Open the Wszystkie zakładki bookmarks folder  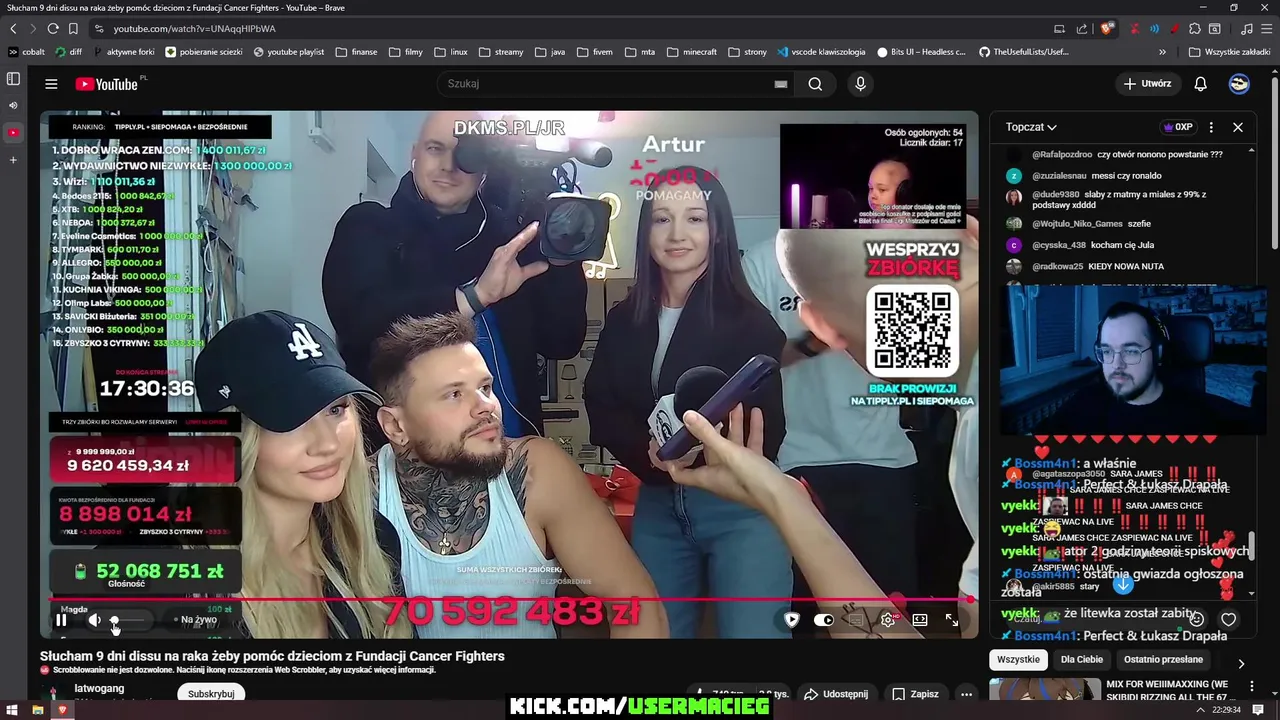(x=1229, y=52)
